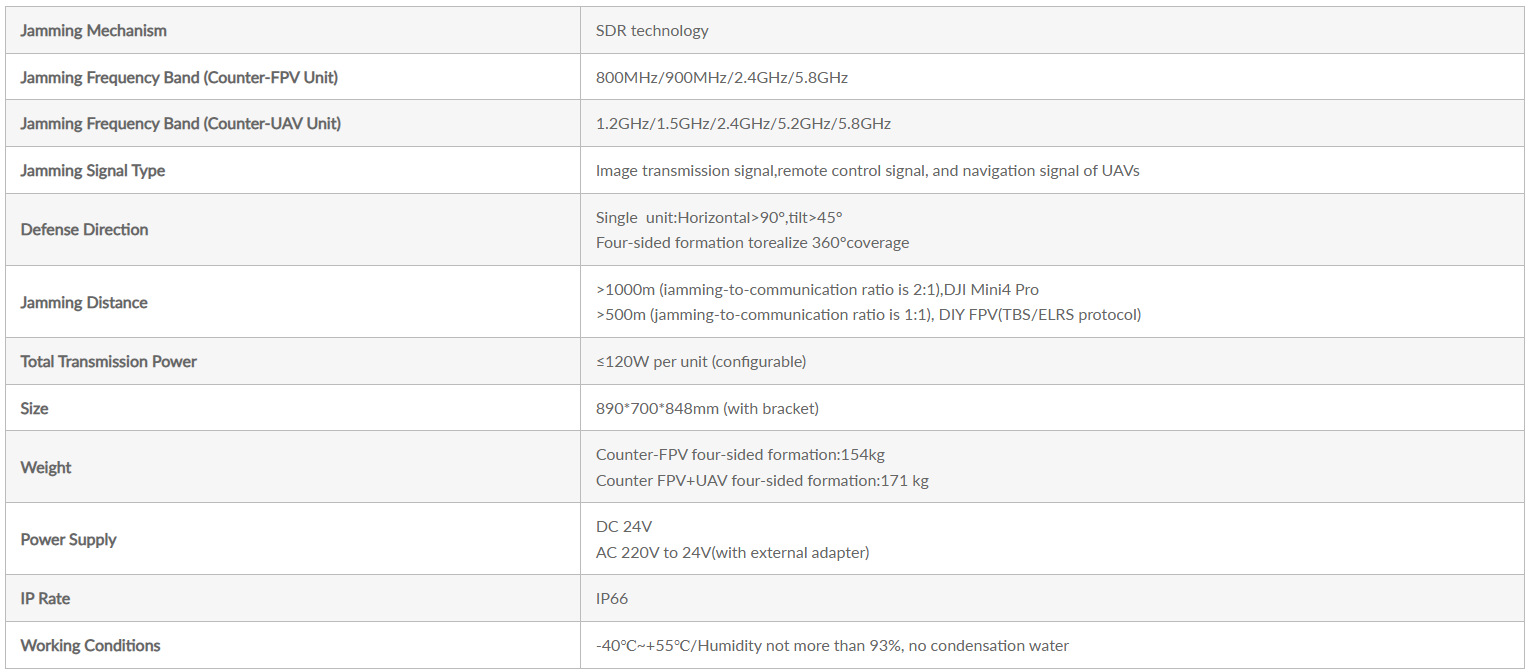This screenshot has height=672, width=1527.
Task: Select the >500m DIY FPV line
Action: (868, 315)
